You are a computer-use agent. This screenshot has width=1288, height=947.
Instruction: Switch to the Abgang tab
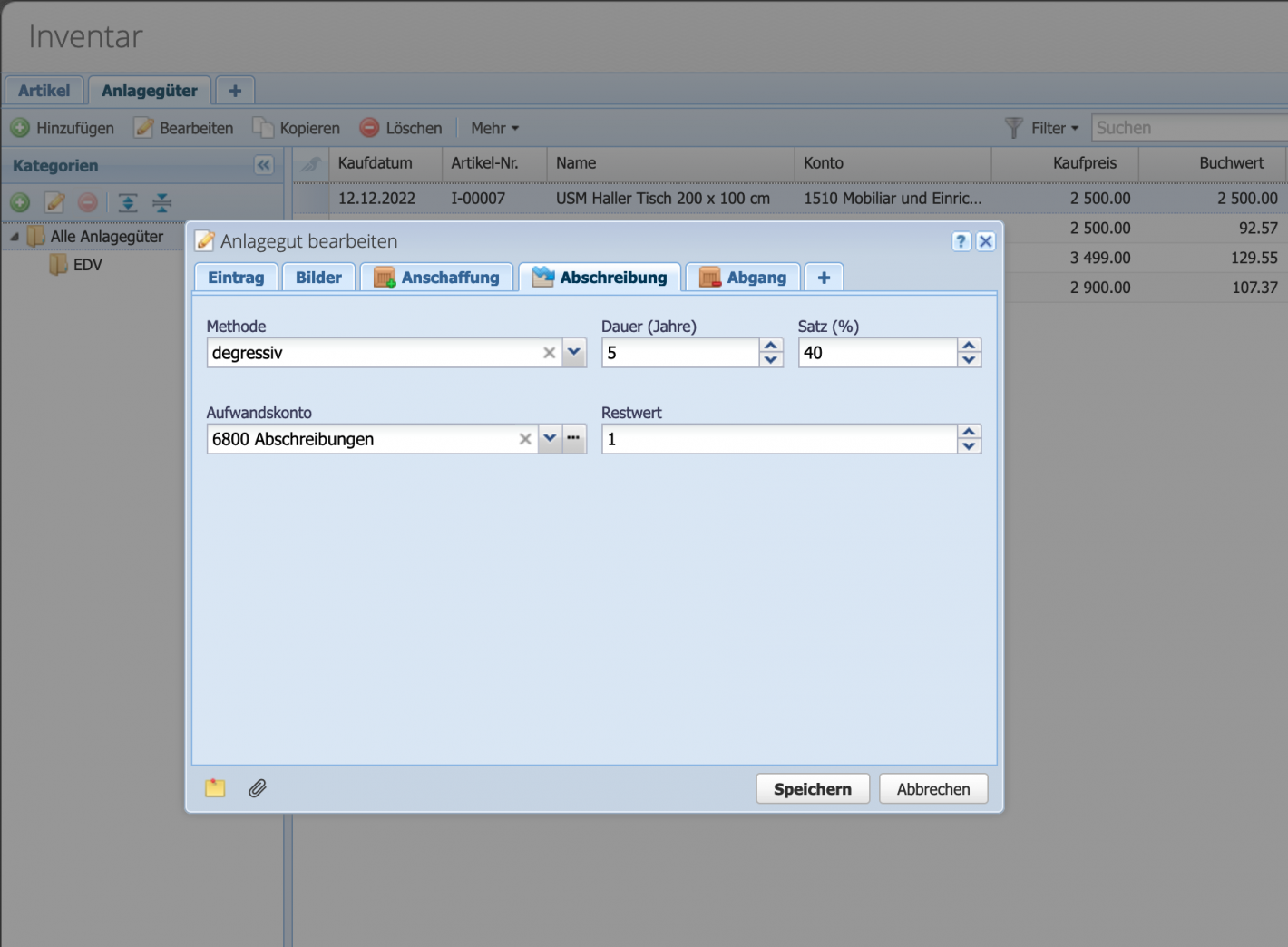coord(743,278)
